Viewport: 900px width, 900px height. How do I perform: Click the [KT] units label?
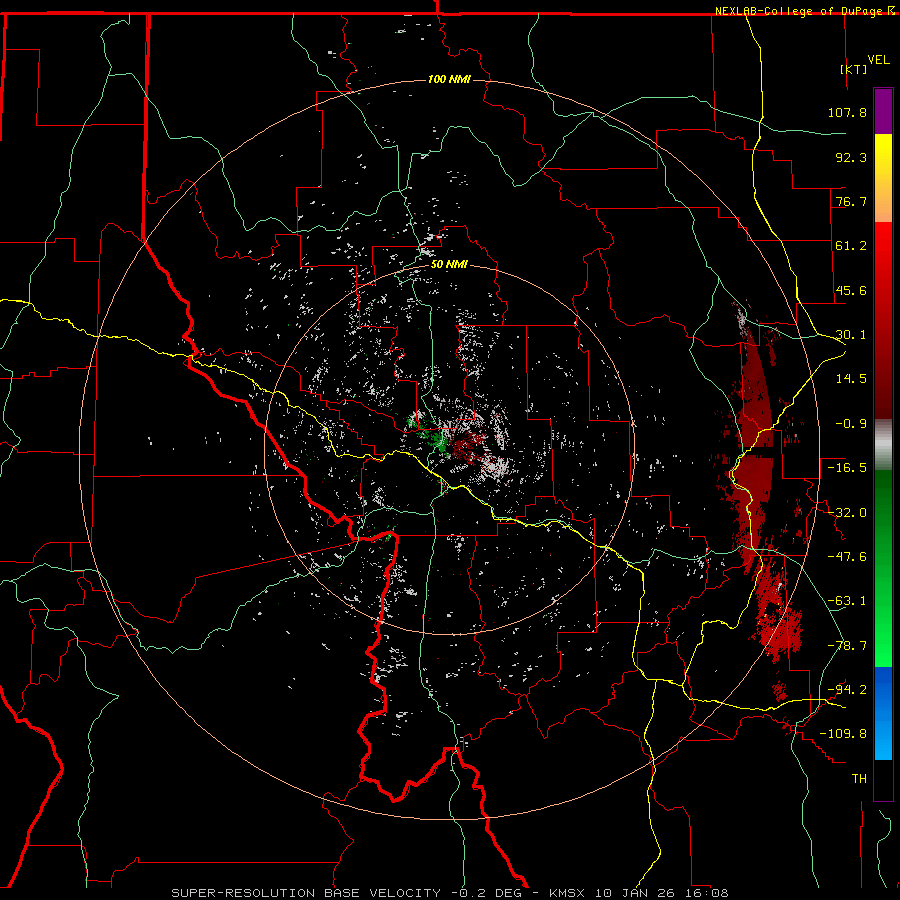[x=854, y=69]
